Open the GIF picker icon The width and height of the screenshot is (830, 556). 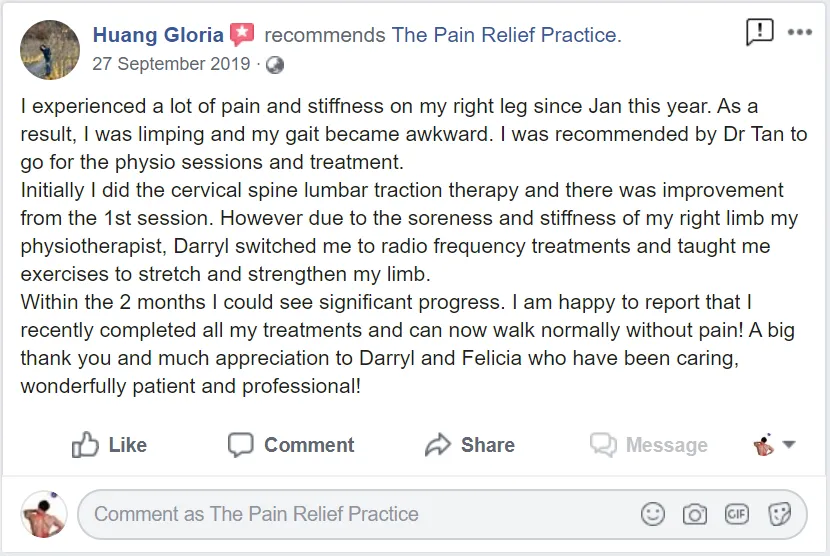[737, 514]
